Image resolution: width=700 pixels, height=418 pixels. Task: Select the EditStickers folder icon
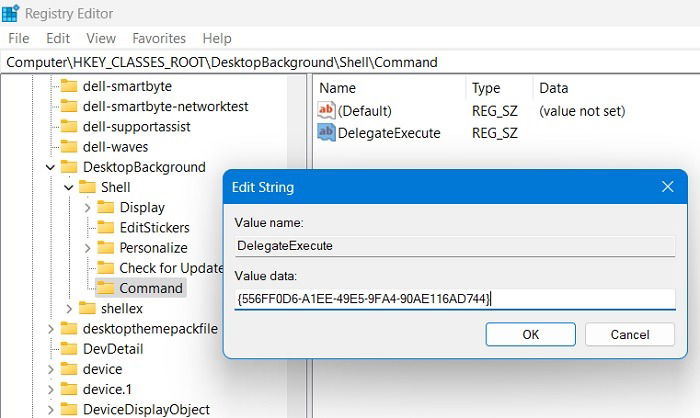[x=106, y=227]
